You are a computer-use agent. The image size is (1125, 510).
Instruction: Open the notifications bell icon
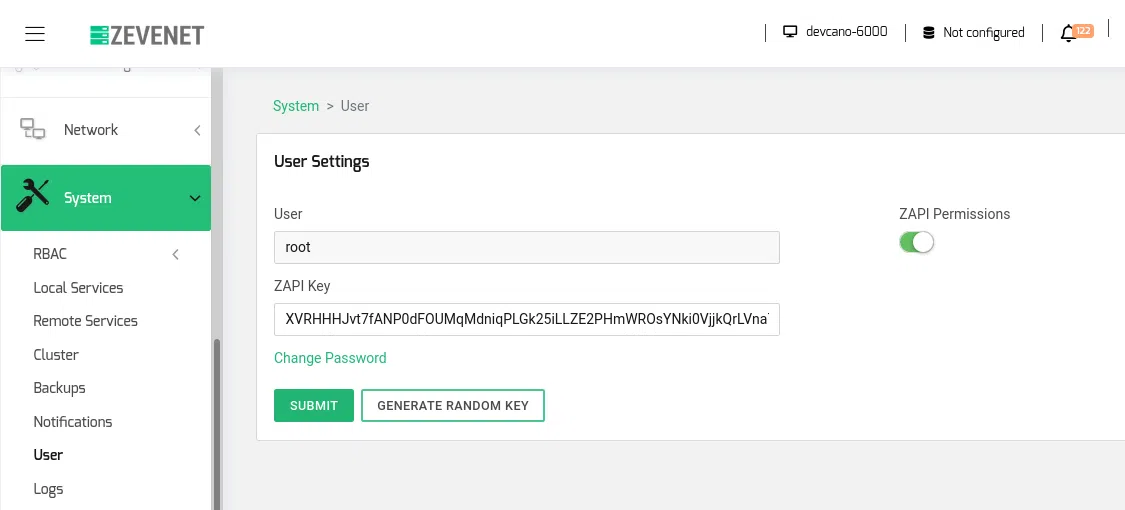point(1067,33)
